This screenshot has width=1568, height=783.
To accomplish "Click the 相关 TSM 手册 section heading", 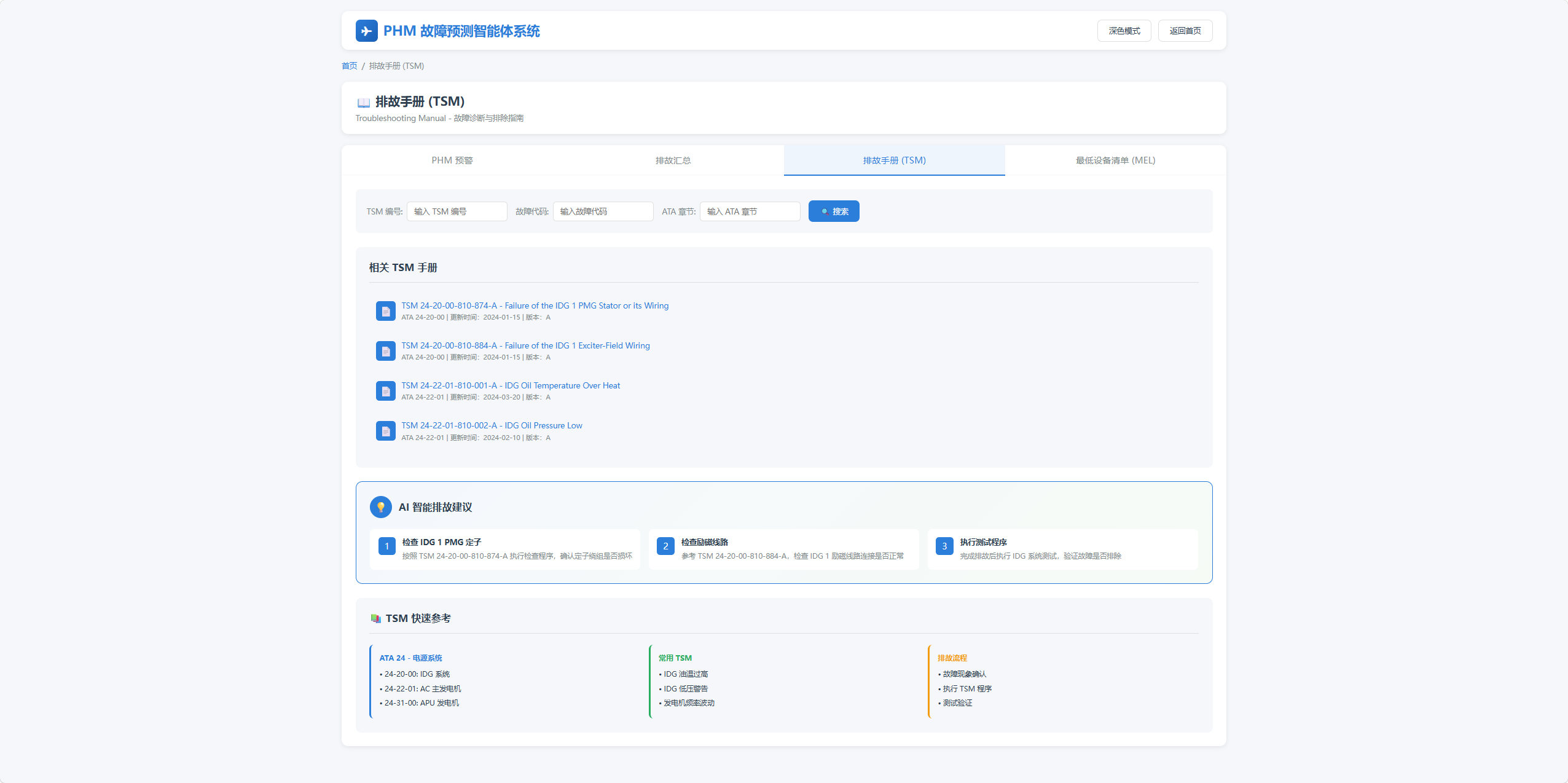I will pyautogui.click(x=403, y=267).
